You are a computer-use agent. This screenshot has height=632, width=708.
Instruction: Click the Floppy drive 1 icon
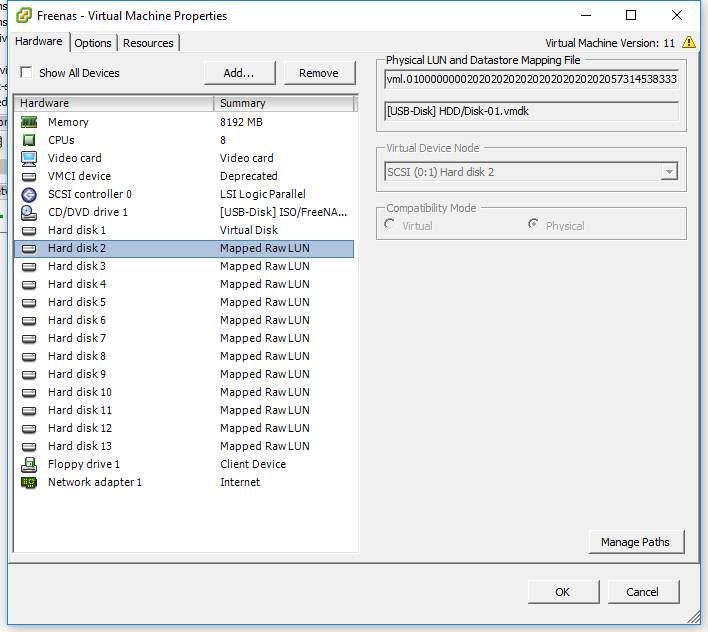29,465
